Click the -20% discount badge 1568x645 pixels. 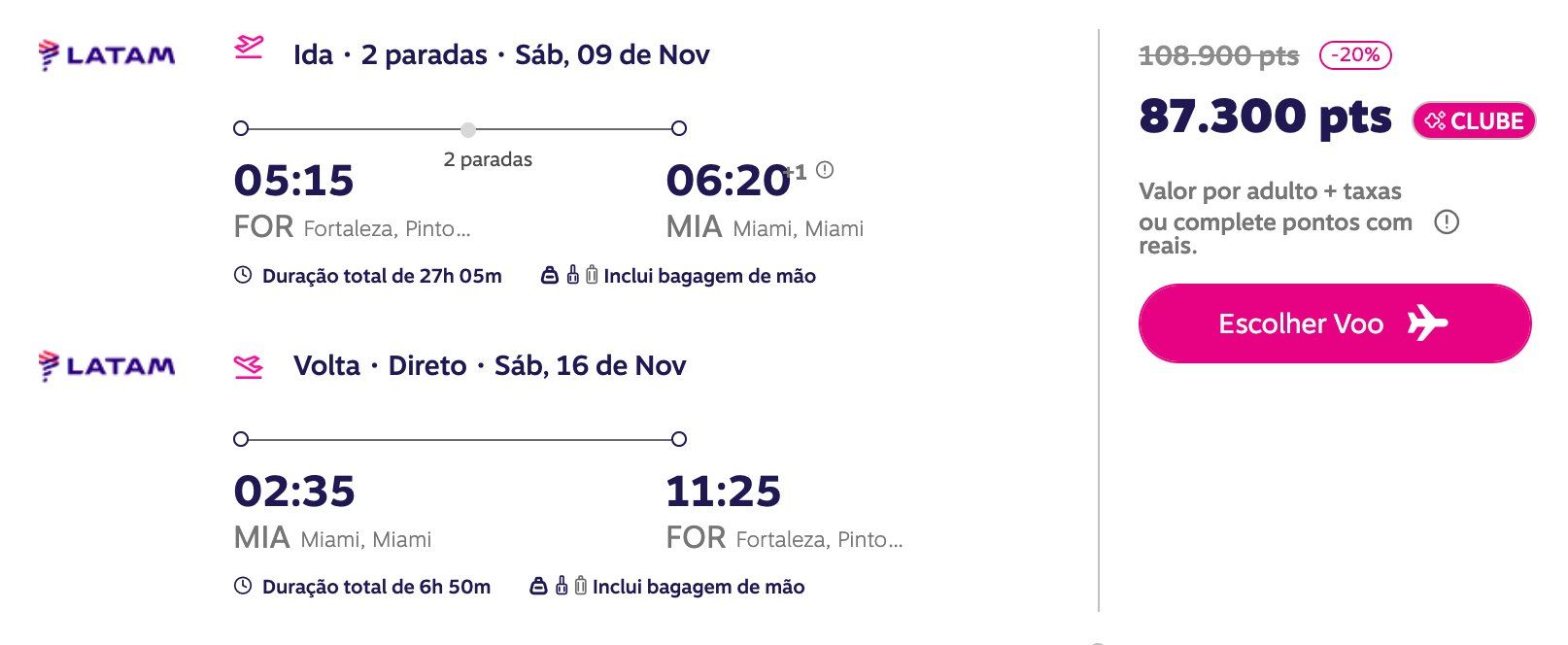pos(1355,55)
